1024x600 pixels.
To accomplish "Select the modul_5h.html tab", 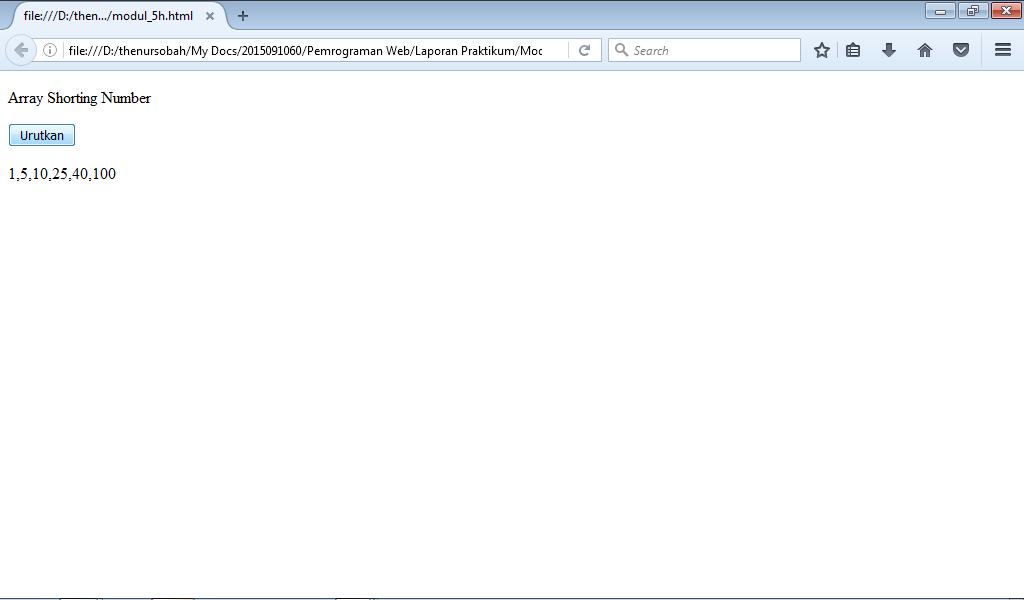I will pyautogui.click(x=110, y=16).
